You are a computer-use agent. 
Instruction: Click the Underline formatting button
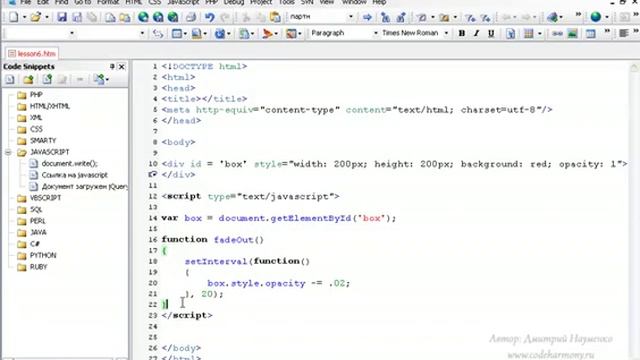[x=491, y=33]
